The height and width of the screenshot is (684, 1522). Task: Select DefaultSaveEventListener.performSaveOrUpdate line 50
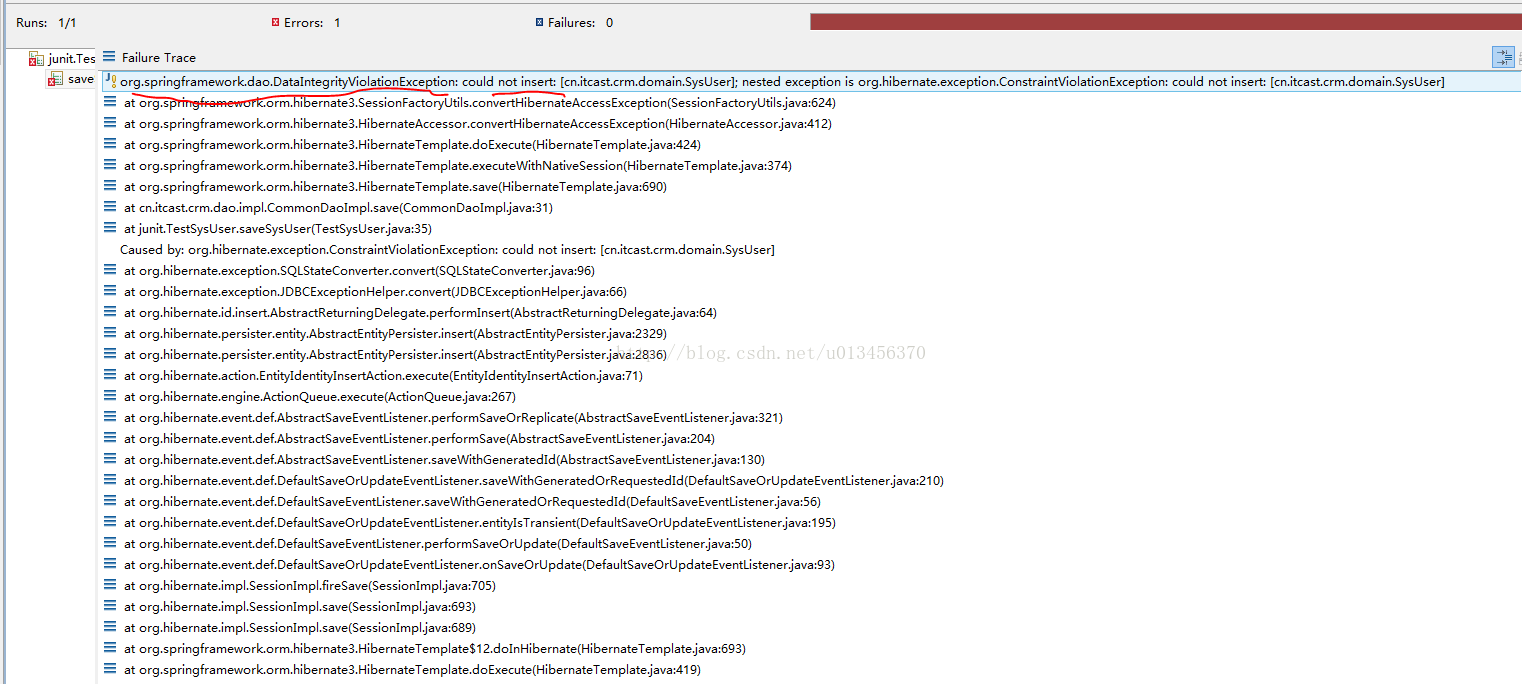pos(438,544)
